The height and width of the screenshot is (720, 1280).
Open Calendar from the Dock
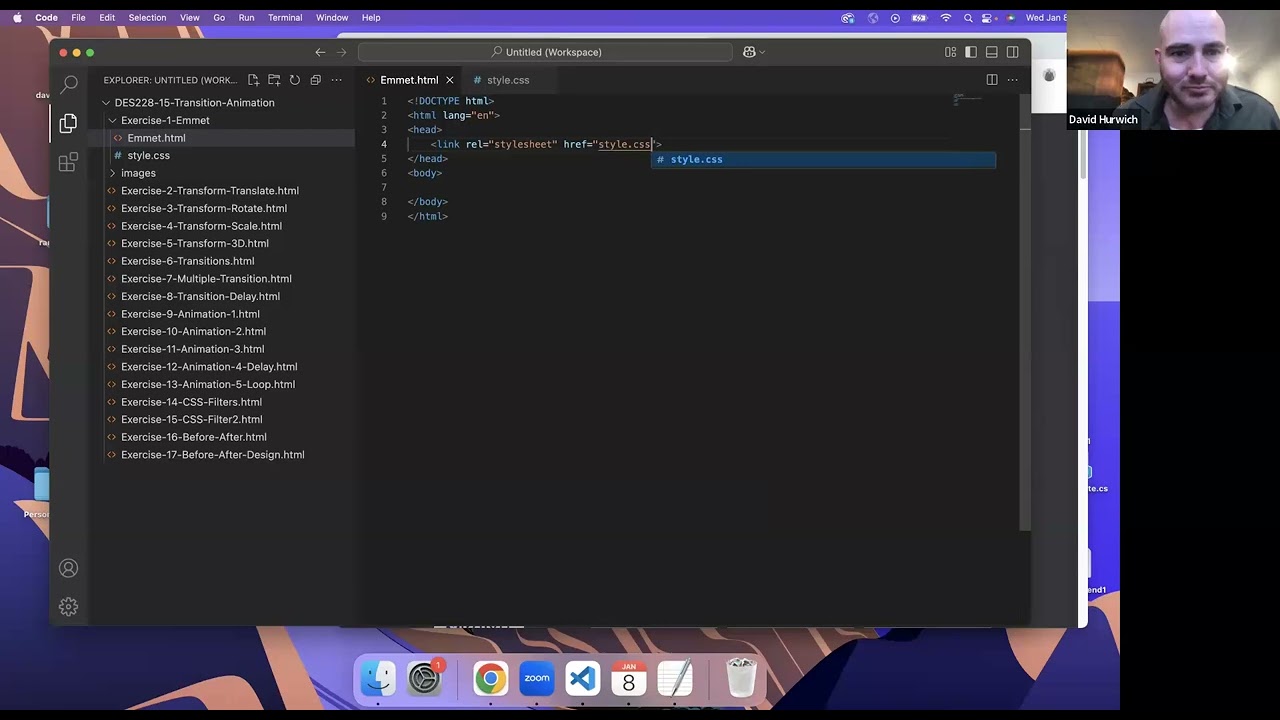629,679
